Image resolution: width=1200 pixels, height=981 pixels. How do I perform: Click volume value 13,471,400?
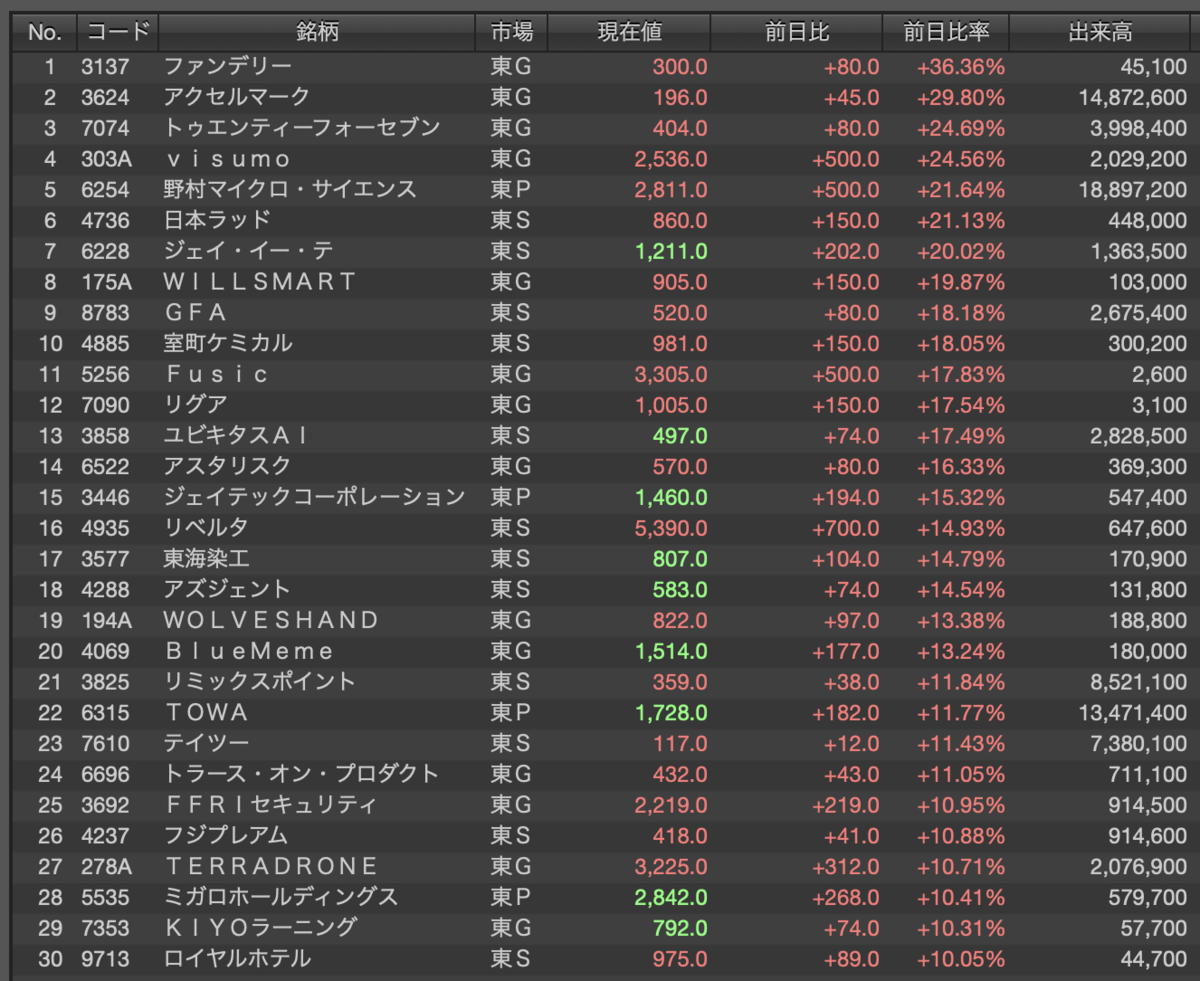coord(1133,713)
